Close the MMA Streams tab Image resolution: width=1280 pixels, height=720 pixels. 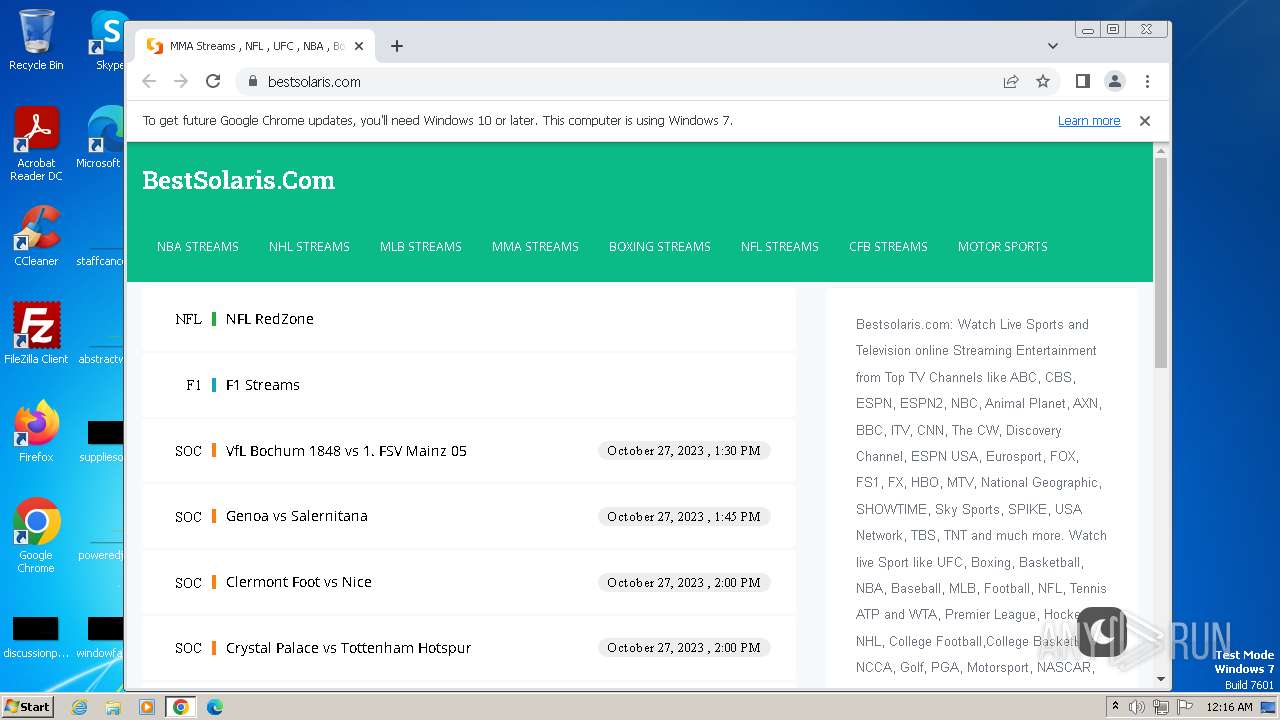[x=359, y=46]
